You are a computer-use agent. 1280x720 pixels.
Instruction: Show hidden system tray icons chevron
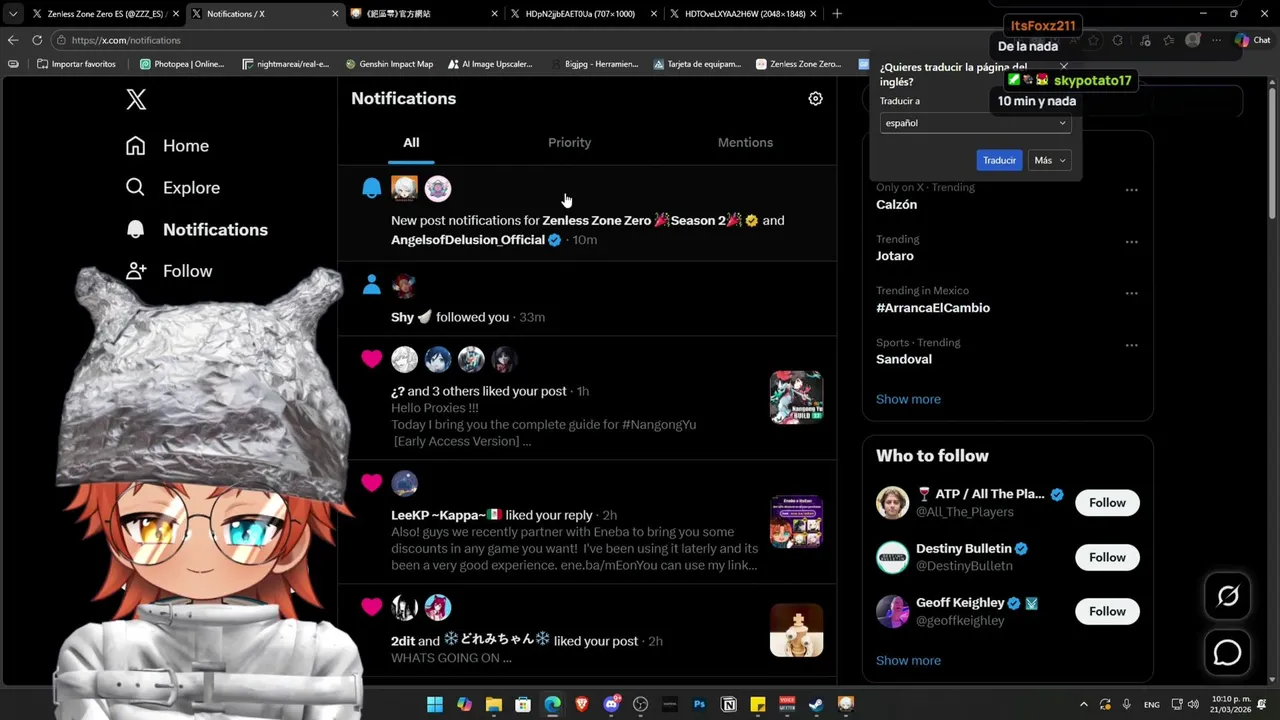click(x=1083, y=704)
